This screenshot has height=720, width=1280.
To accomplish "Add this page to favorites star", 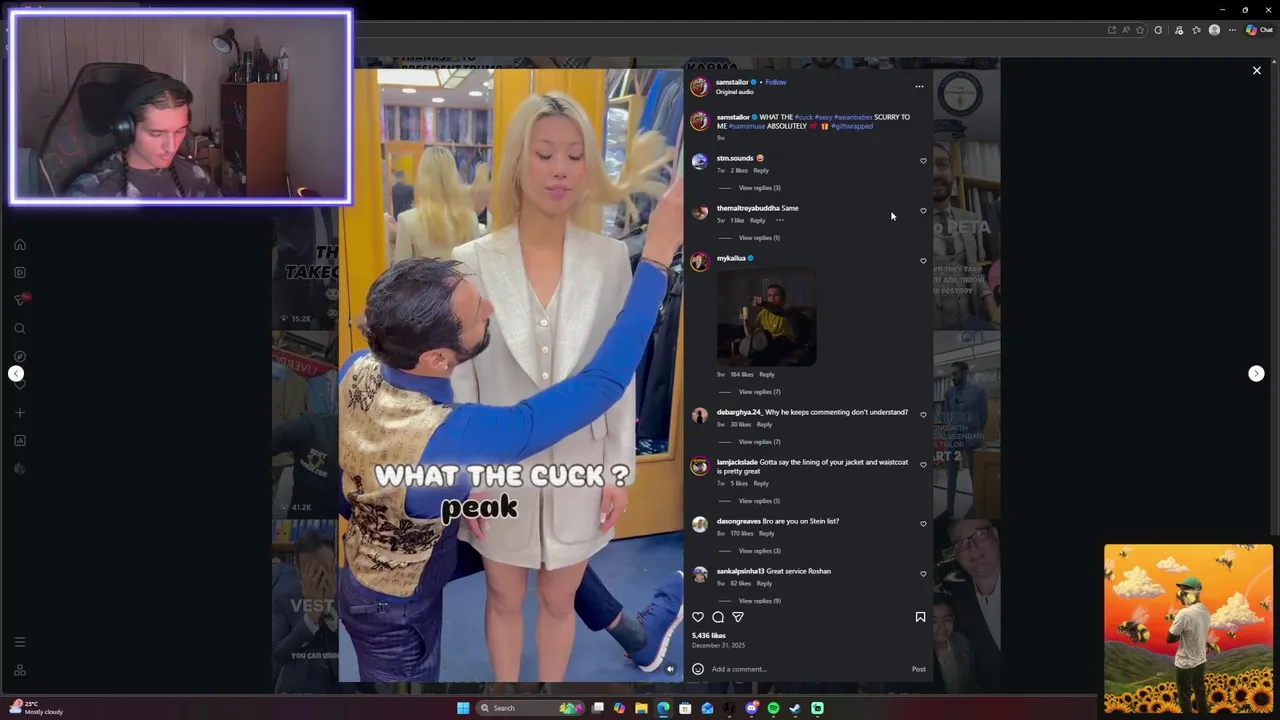I will [x=1140, y=30].
